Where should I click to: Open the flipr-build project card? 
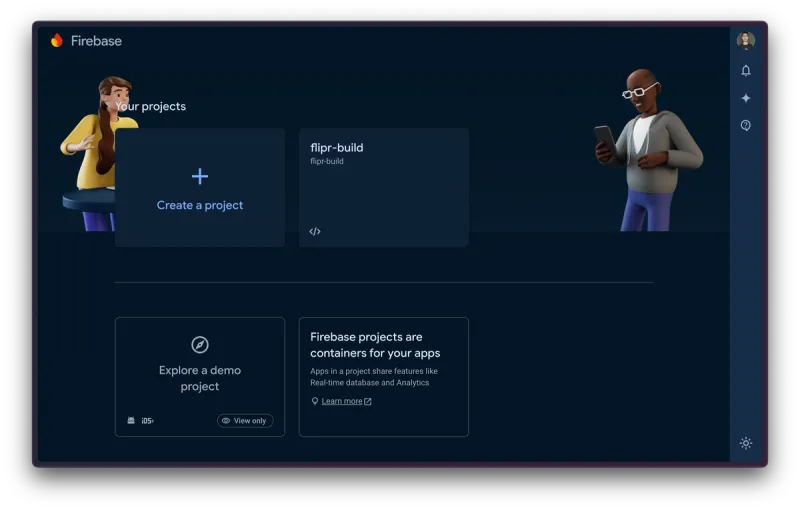tap(384, 188)
